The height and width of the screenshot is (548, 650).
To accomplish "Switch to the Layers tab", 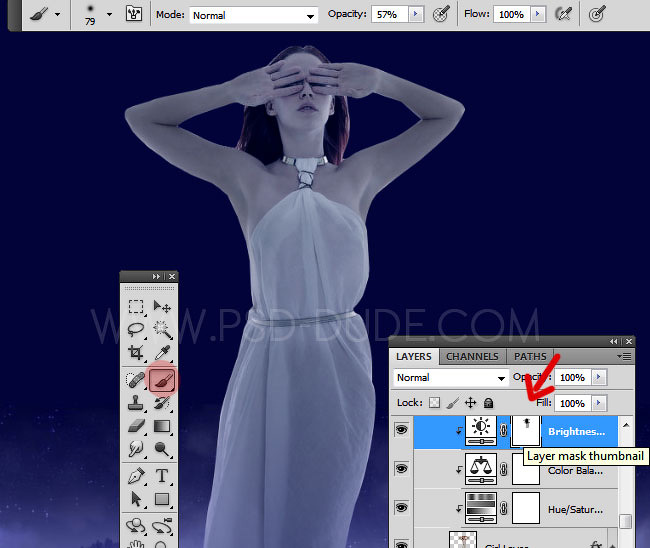I will pos(414,356).
